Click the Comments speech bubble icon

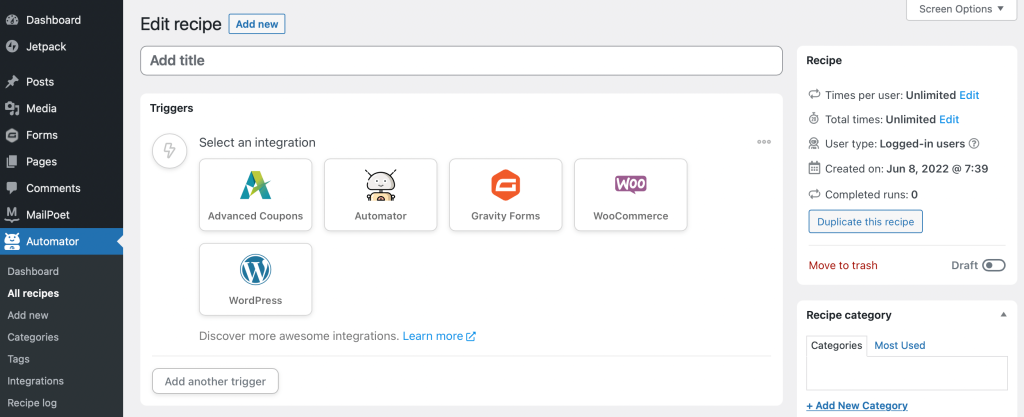12,188
